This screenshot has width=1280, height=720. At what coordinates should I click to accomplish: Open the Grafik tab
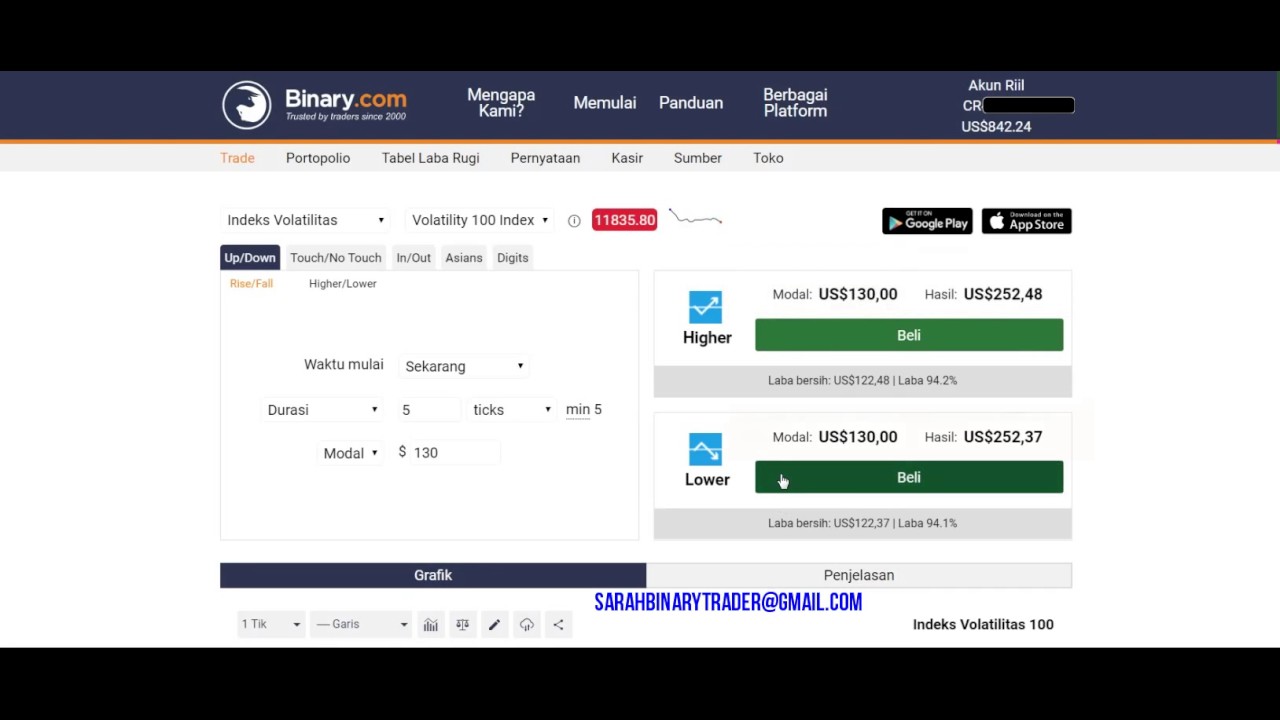point(433,575)
